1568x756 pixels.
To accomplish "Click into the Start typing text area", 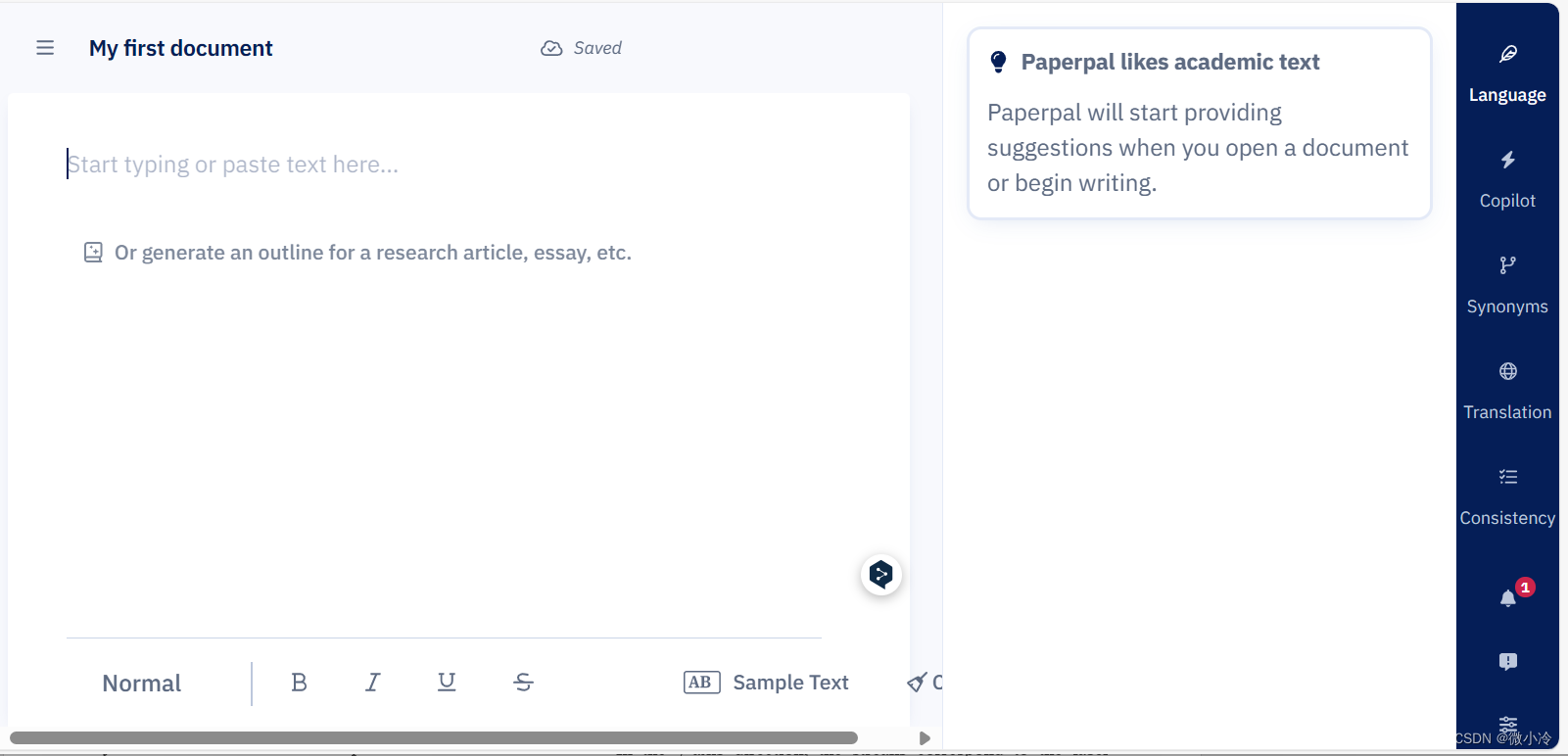I will [233, 165].
